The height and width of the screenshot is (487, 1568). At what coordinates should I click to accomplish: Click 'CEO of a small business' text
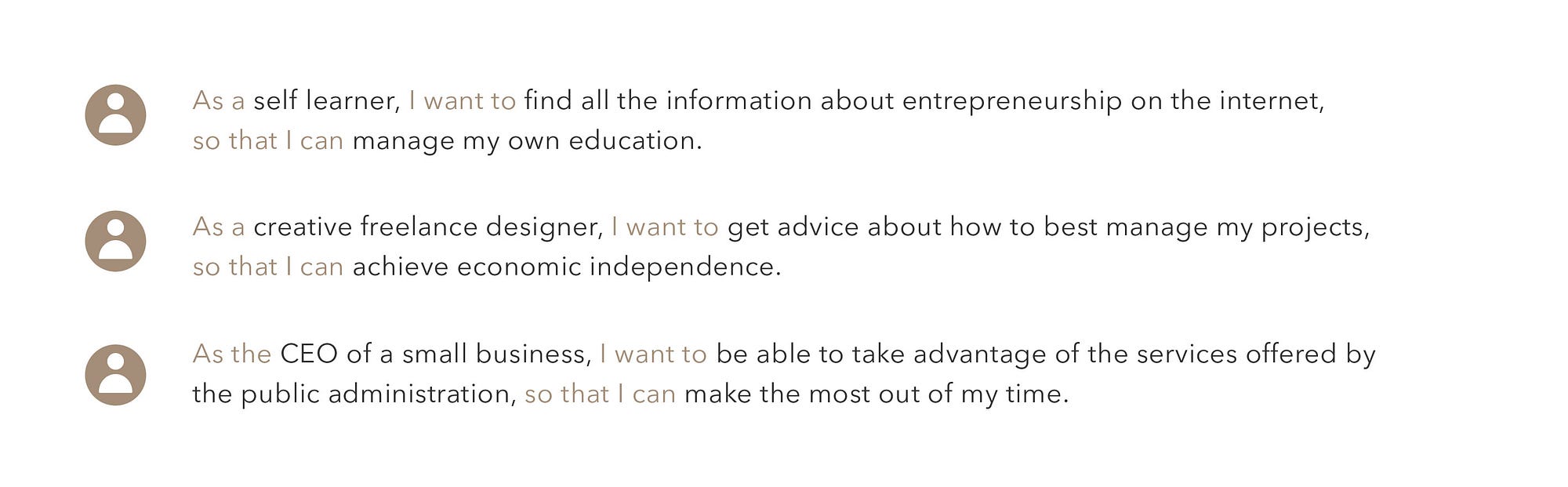pyautogui.click(x=435, y=354)
